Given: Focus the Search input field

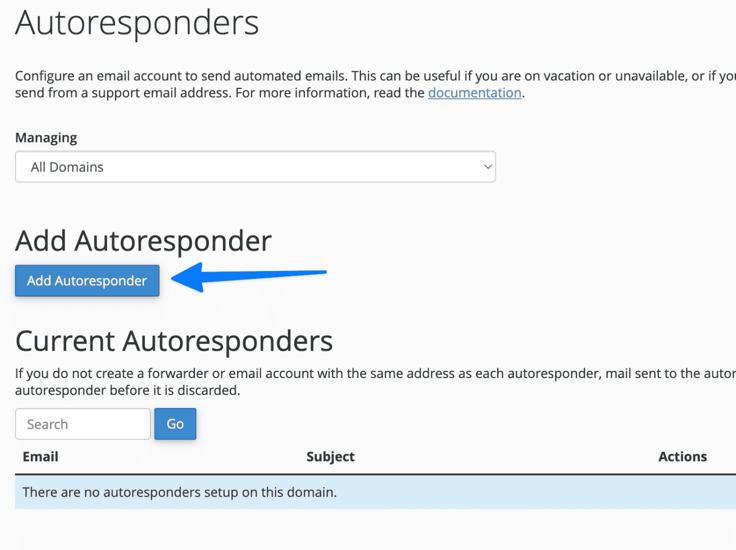Looking at the screenshot, I should pos(83,424).
